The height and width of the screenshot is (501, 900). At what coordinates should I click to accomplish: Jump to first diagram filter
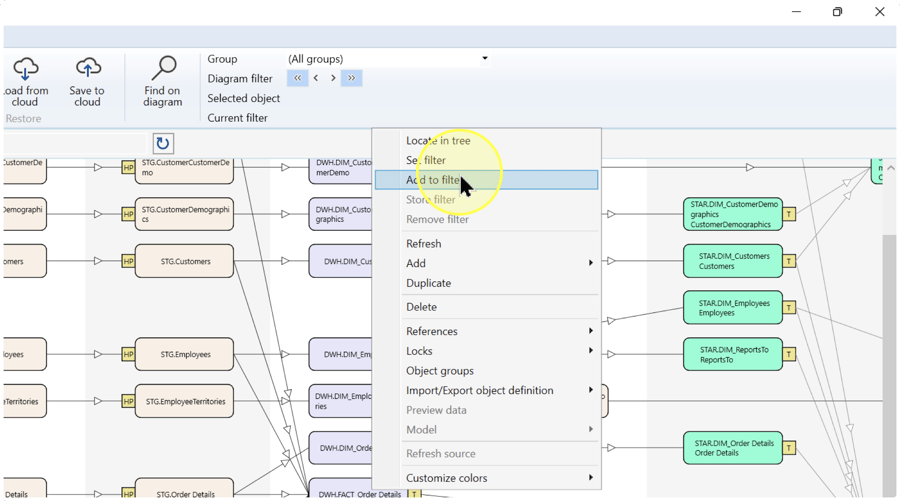(297, 78)
